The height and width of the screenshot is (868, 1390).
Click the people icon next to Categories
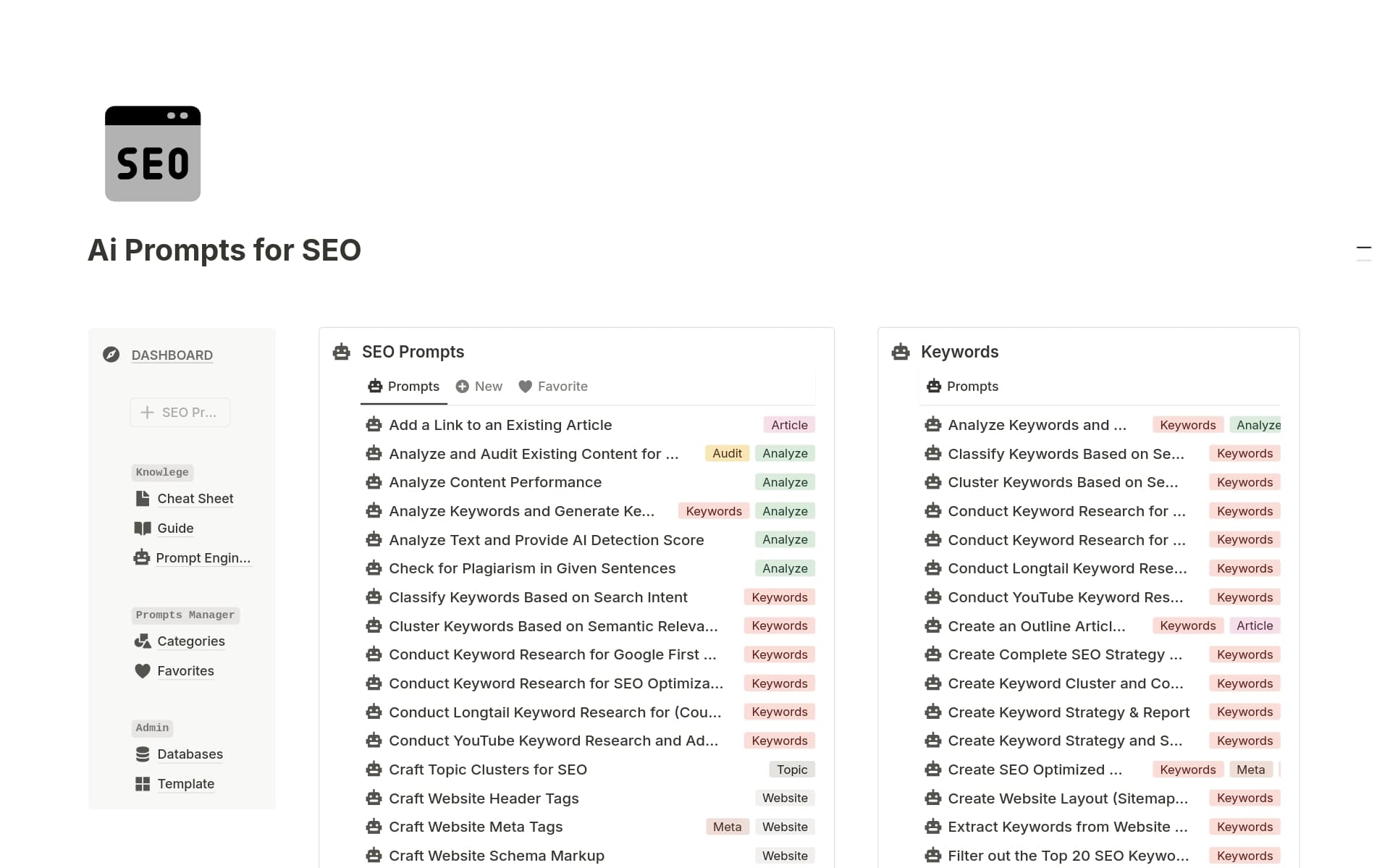142,641
